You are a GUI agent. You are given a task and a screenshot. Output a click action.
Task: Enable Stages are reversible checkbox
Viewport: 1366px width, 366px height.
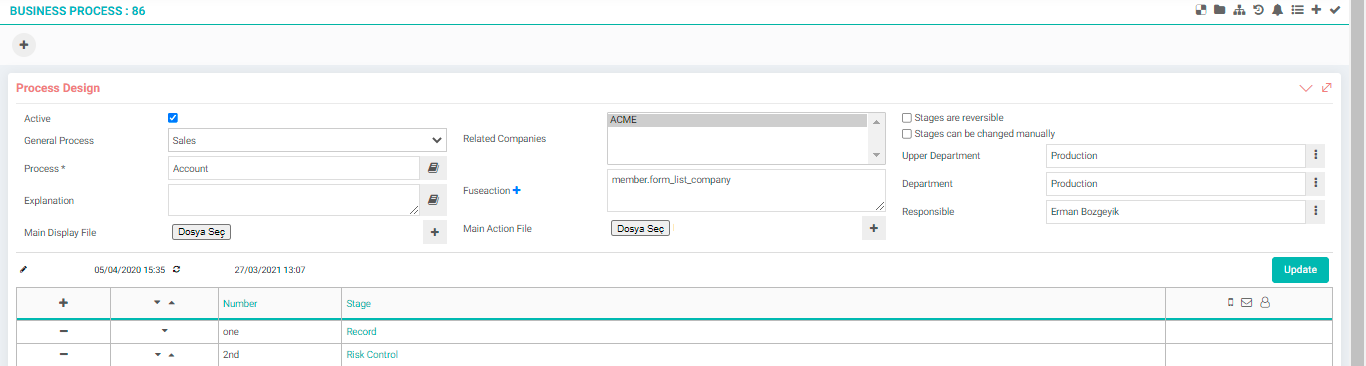point(907,118)
